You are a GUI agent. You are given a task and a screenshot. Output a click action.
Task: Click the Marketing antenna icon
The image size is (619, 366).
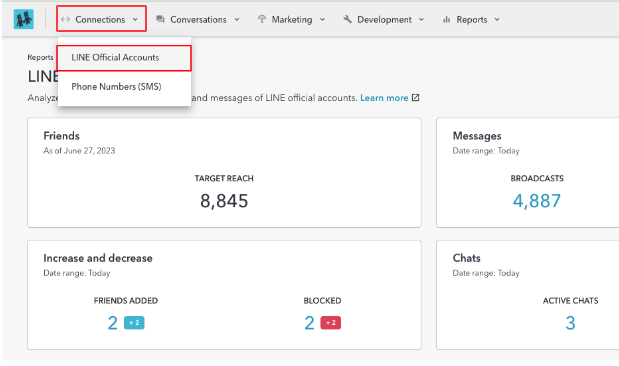tap(262, 19)
